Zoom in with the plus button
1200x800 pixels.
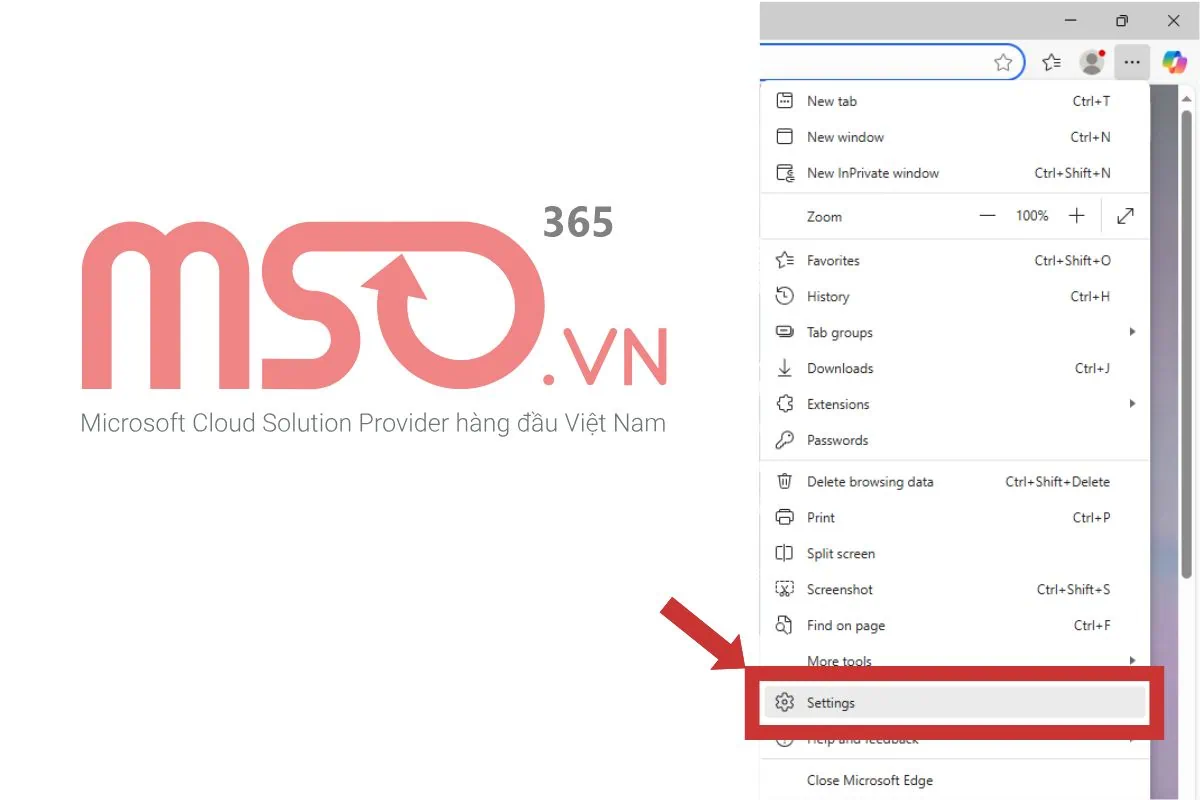(x=1076, y=216)
